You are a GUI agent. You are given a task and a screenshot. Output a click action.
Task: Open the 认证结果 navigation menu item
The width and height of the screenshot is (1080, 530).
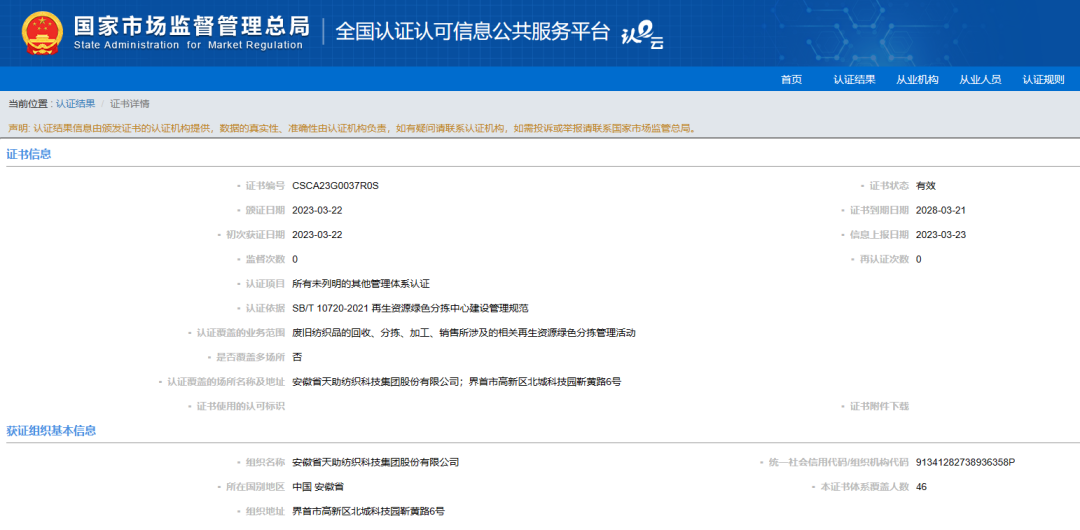(854, 79)
